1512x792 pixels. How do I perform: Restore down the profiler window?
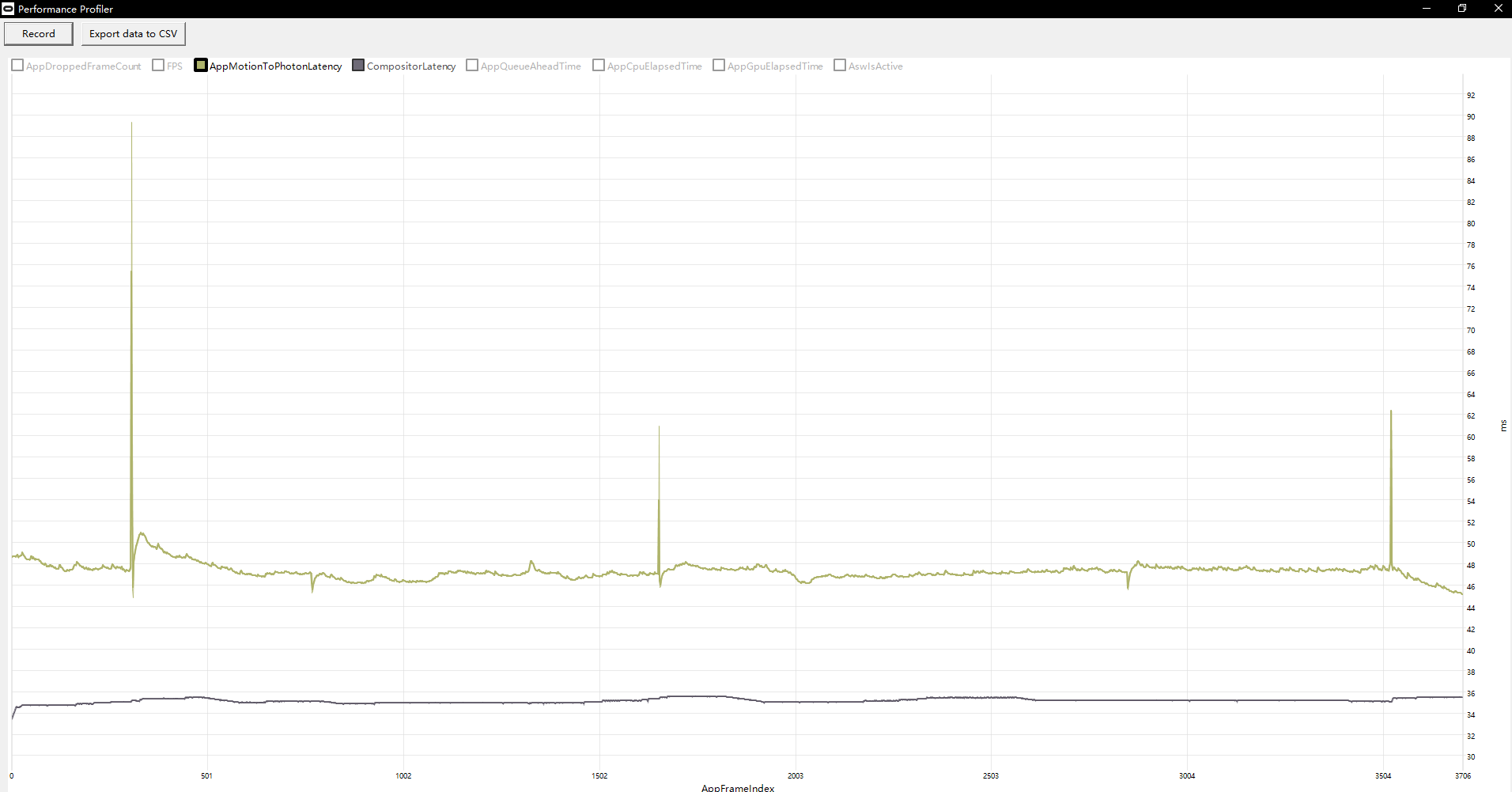1462,9
